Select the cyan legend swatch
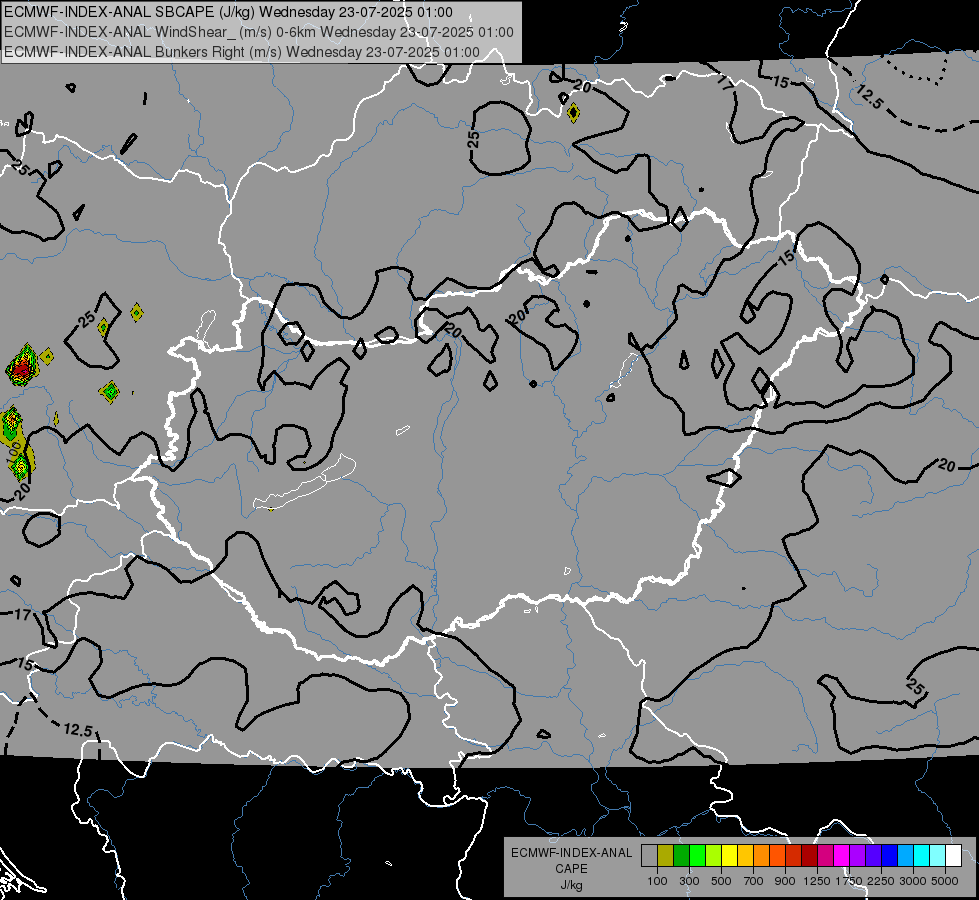 [x=922, y=856]
